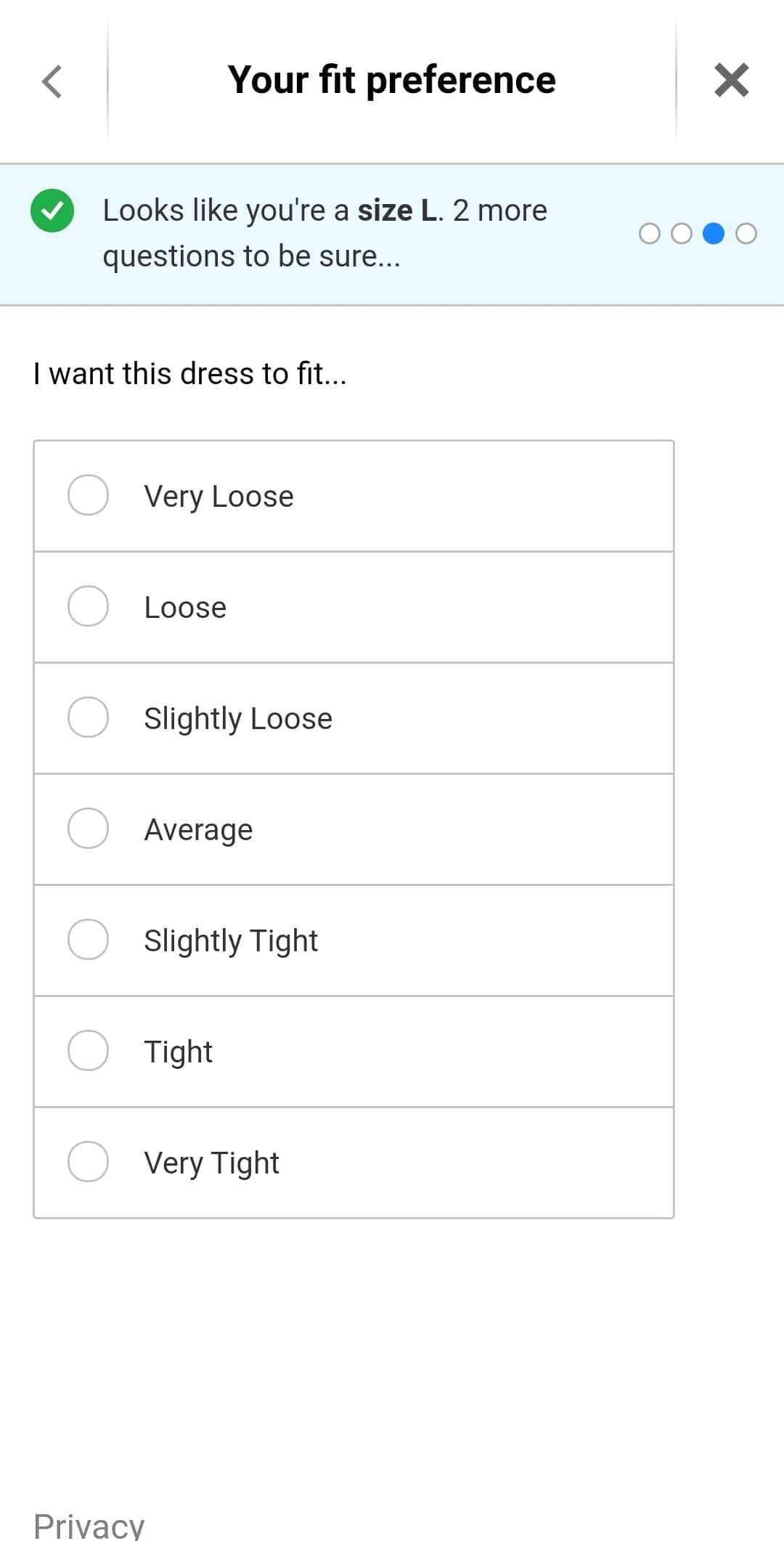
Task: Go back using the left chevron arrow
Action: 52,81
